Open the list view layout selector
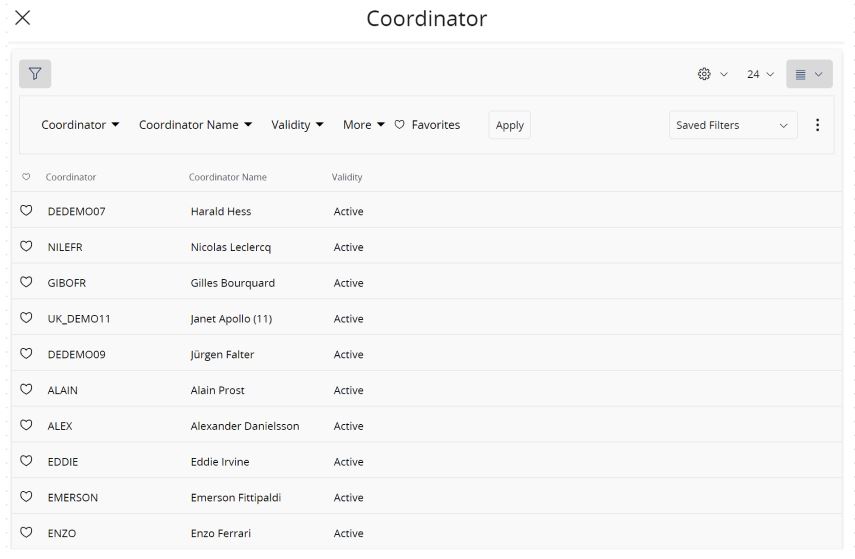 pos(808,75)
